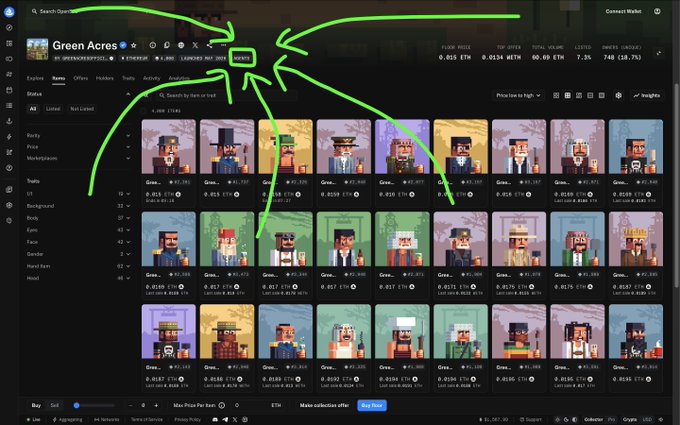This screenshot has width=680, height=425.
Task: Decrease item quantity with minus button
Action: (130, 405)
